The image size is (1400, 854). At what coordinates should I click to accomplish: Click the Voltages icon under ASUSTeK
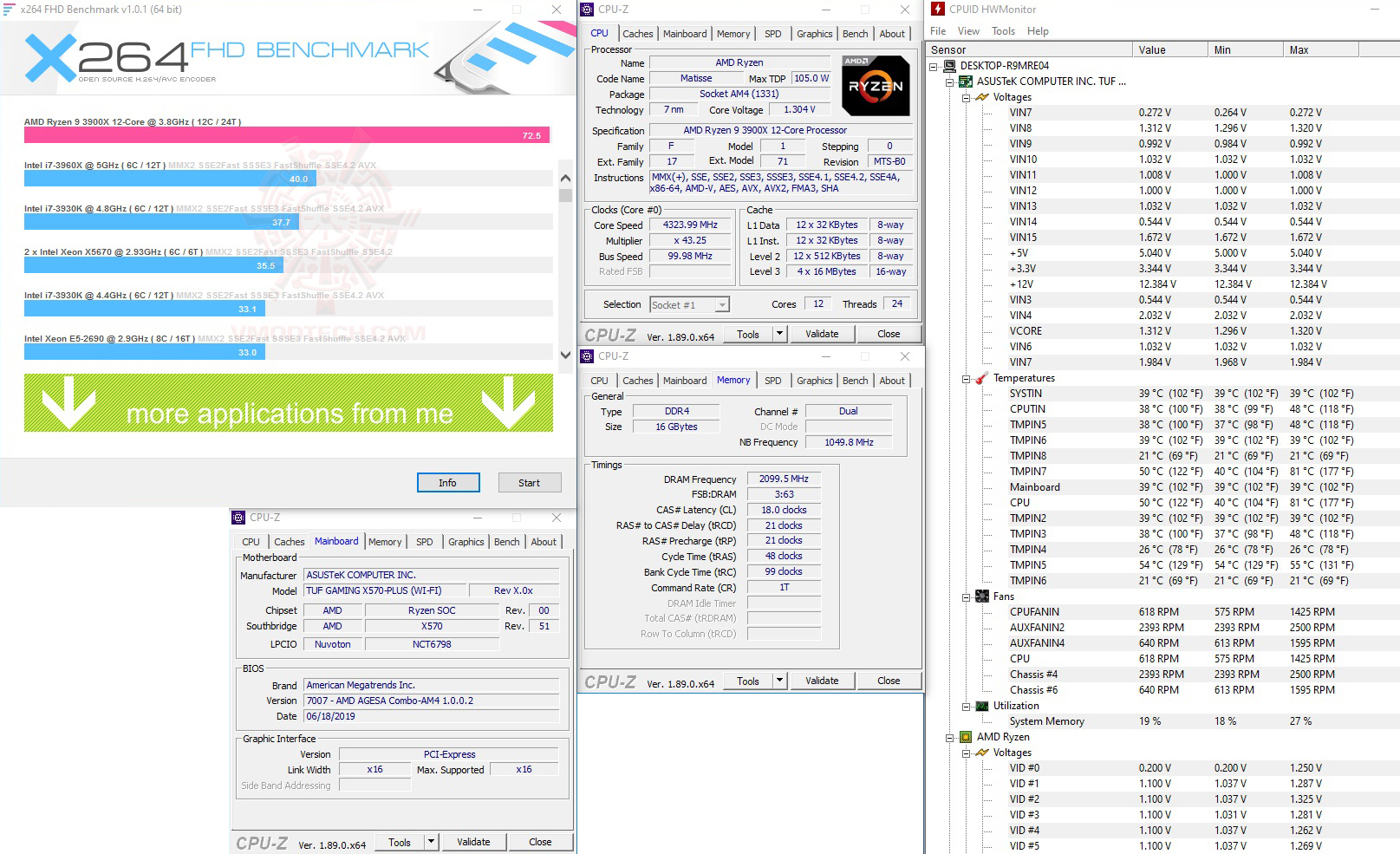click(982, 97)
